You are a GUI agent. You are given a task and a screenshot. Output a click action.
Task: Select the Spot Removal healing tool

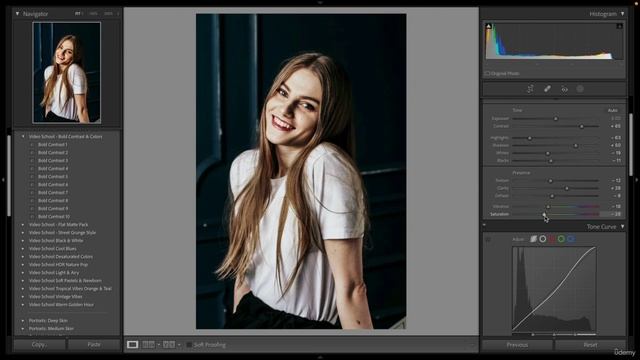tap(547, 89)
